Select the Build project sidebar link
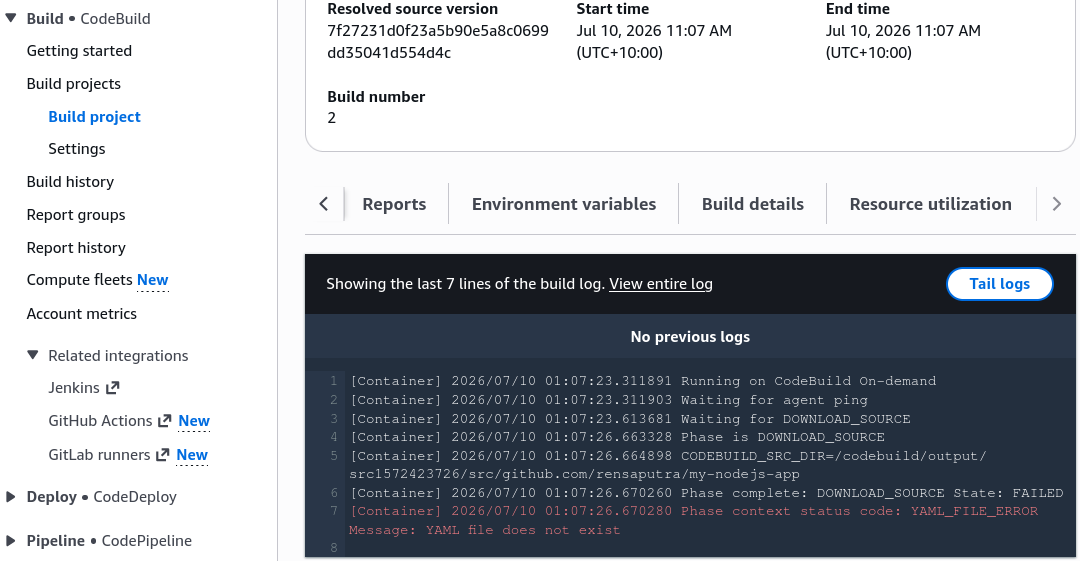The height and width of the screenshot is (561, 1080). pyautogui.click(x=94, y=116)
